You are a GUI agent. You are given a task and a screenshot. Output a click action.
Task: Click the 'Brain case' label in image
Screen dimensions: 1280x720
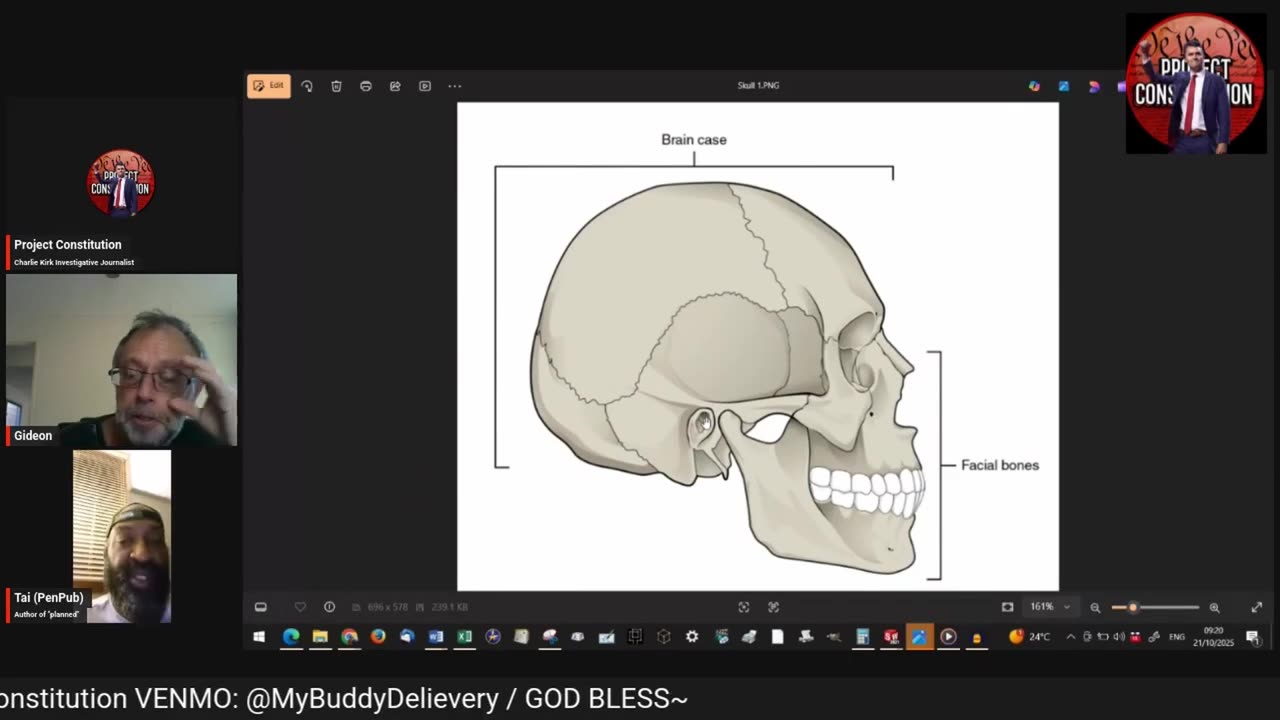pyautogui.click(x=694, y=140)
